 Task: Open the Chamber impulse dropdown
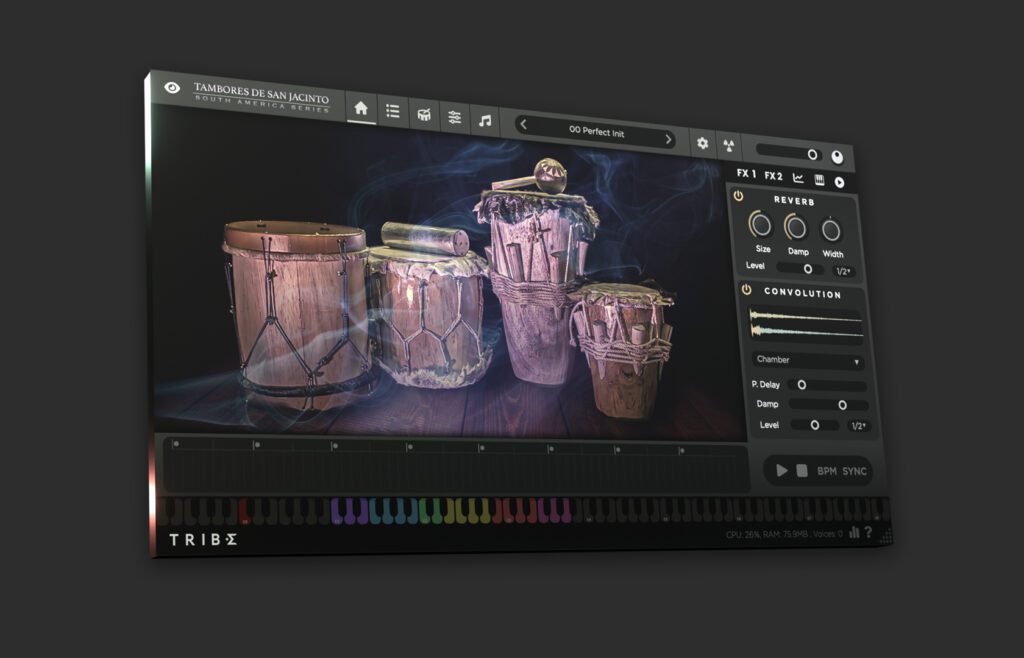(809, 358)
